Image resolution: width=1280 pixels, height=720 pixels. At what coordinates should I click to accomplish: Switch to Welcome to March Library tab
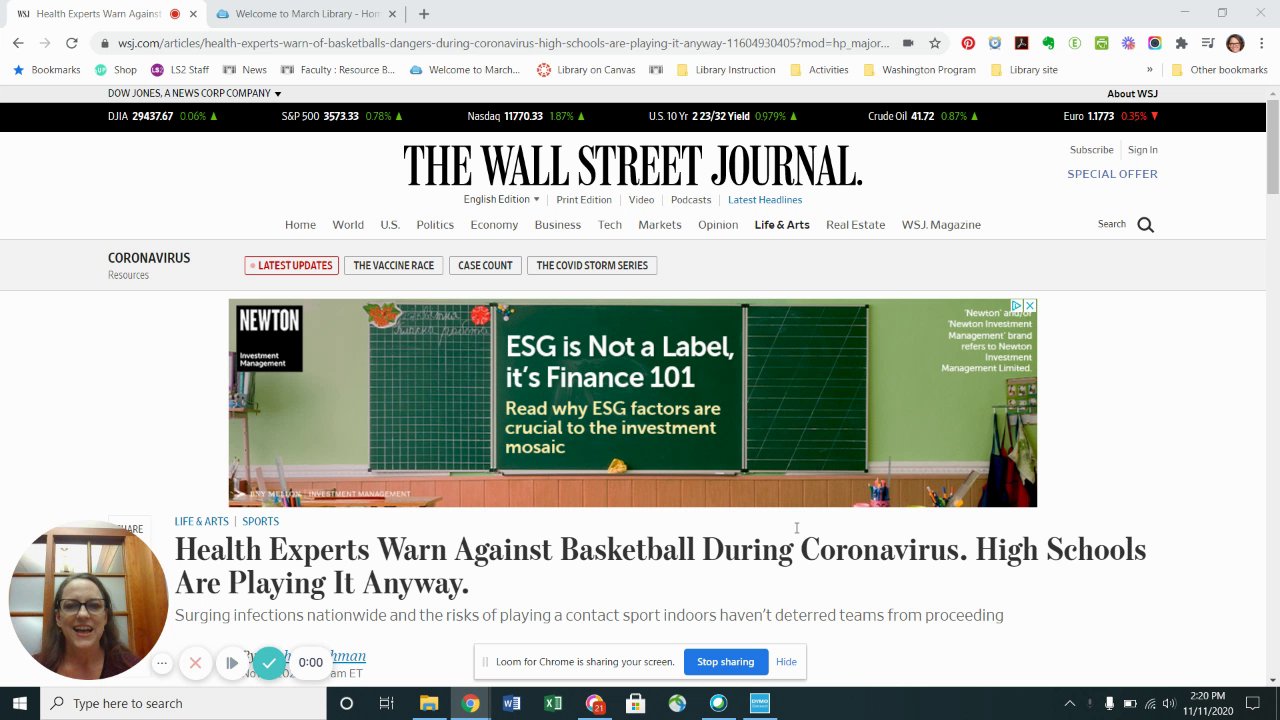click(x=308, y=14)
